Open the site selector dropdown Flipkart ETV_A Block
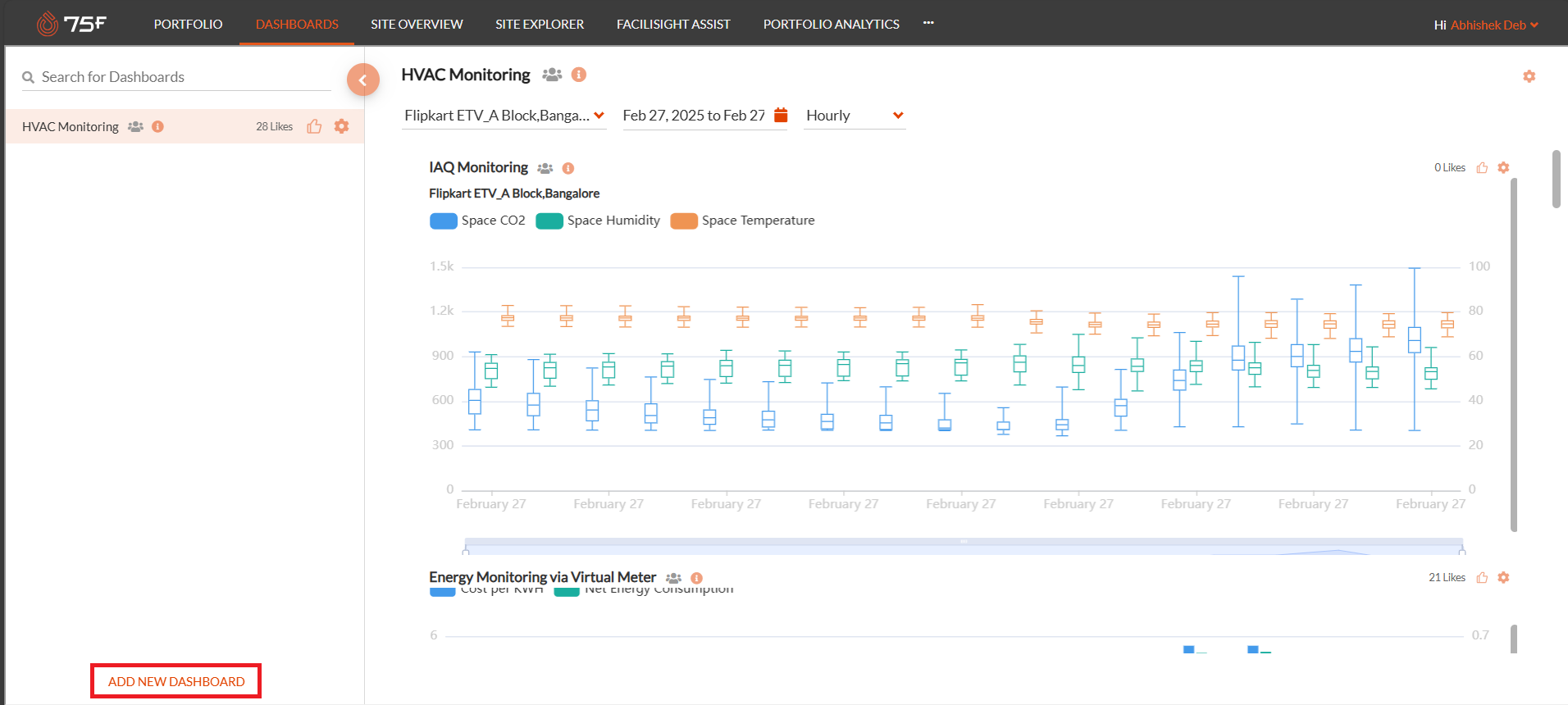The image size is (1568, 705). (504, 116)
